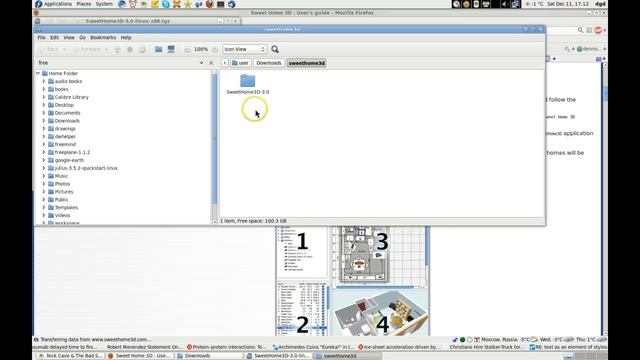Click the zoom in icon right of 100%
640x360 pixels.
(215, 49)
